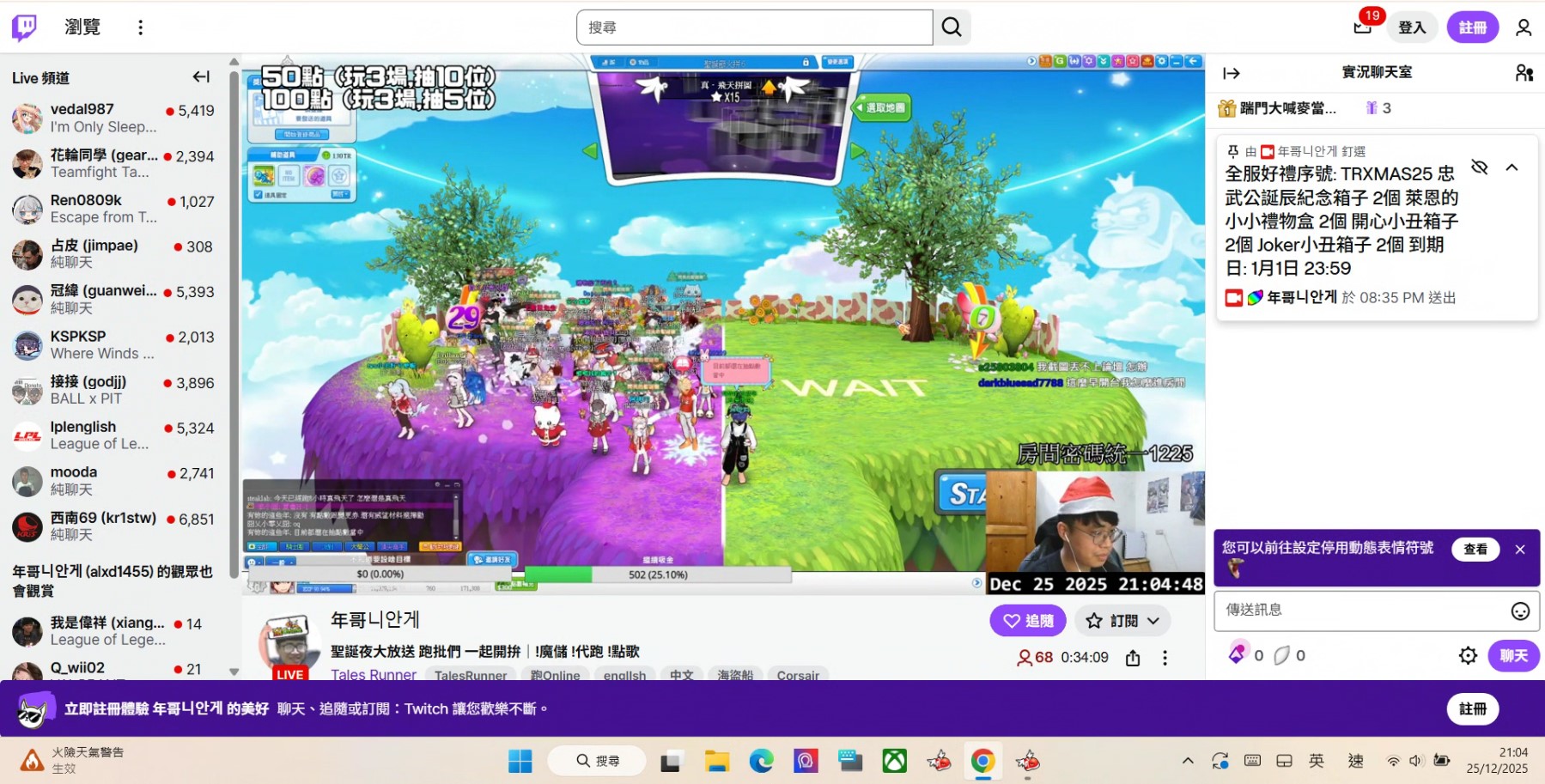Collapse the Live channels sidebar
This screenshot has height=784, width=1545.
201,77
